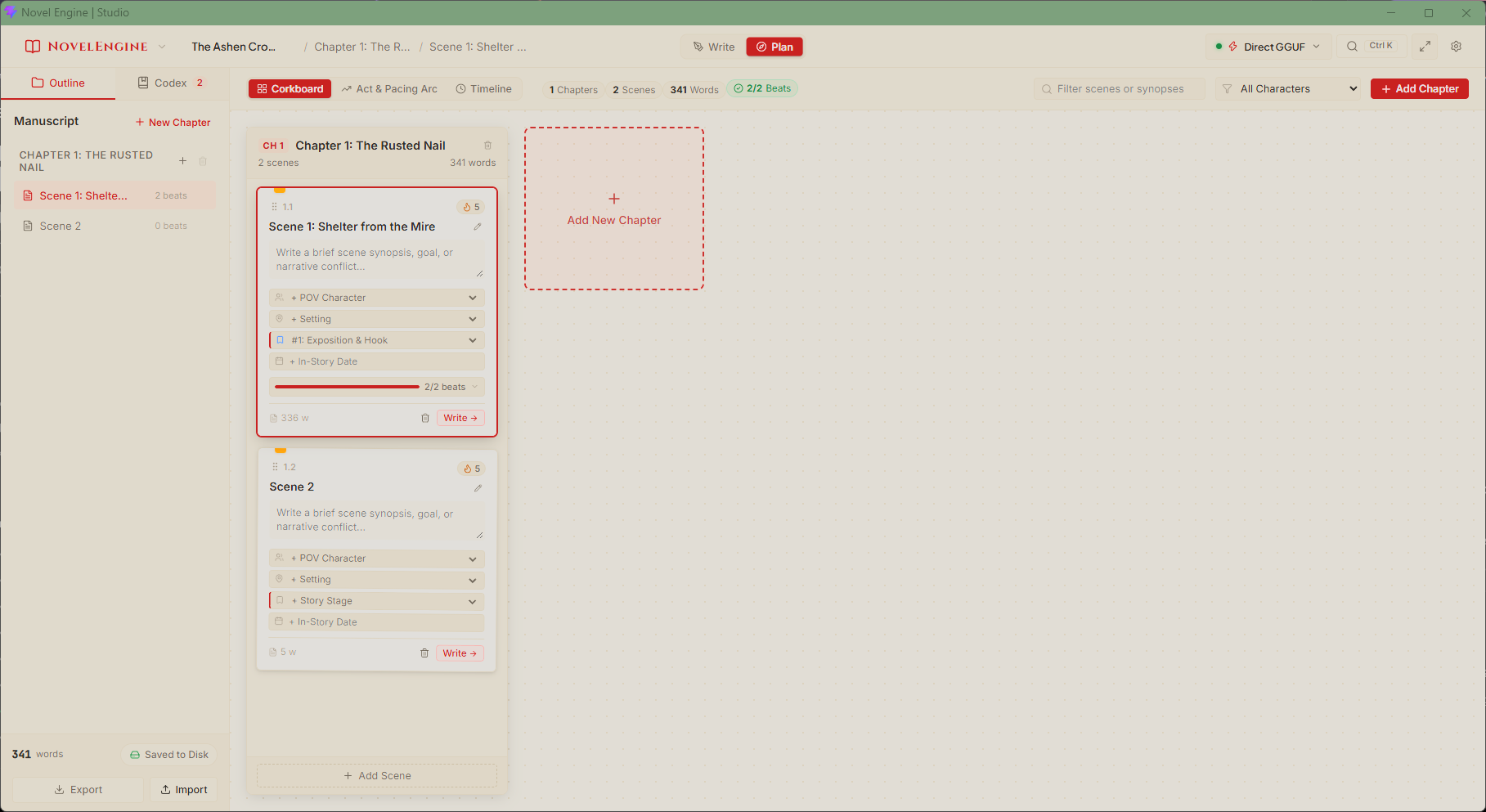Grab the drag handle of card 1.1
The width and height of the screenshot is (1486, 812).
[274, 207]
